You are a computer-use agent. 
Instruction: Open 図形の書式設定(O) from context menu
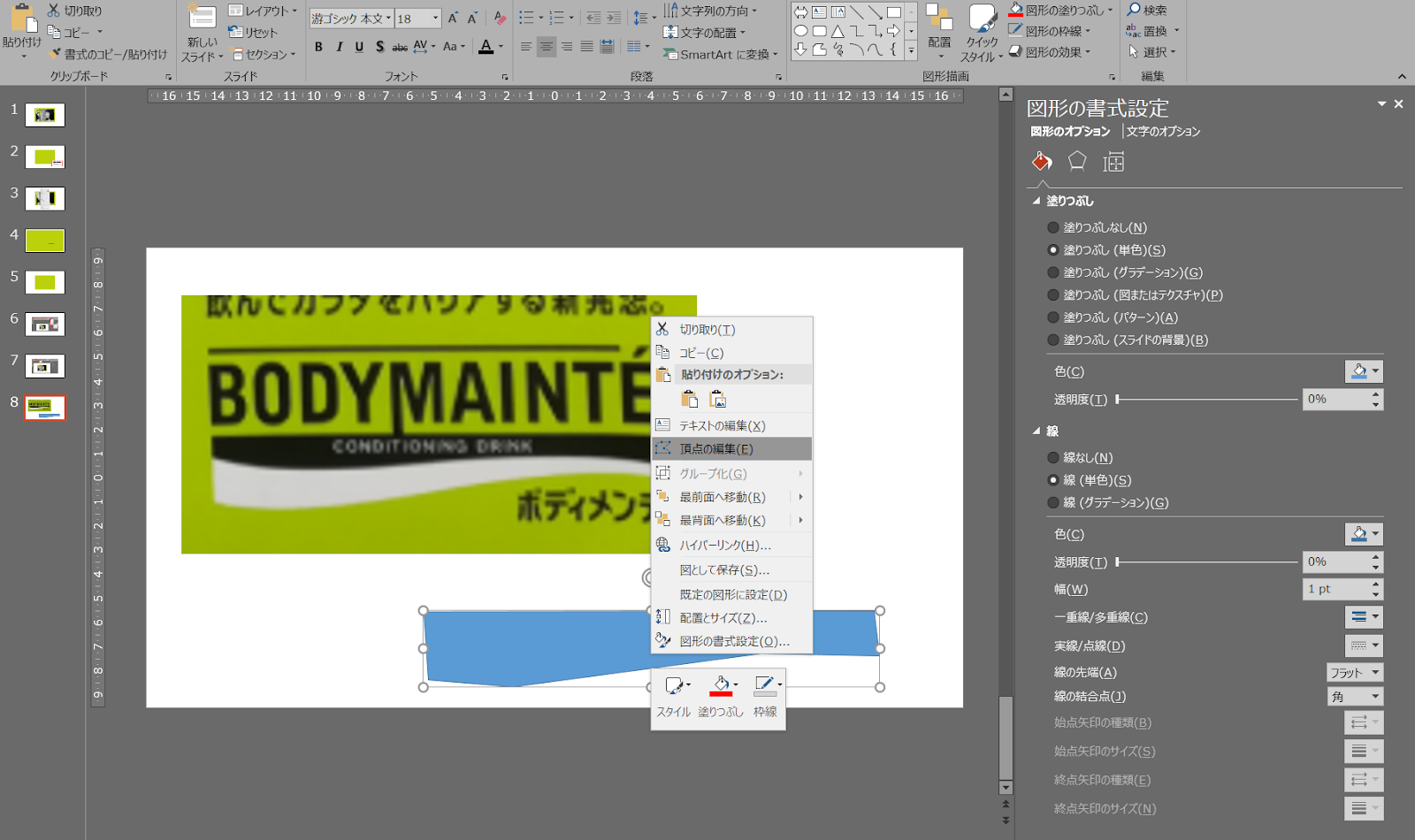(731, 641)
